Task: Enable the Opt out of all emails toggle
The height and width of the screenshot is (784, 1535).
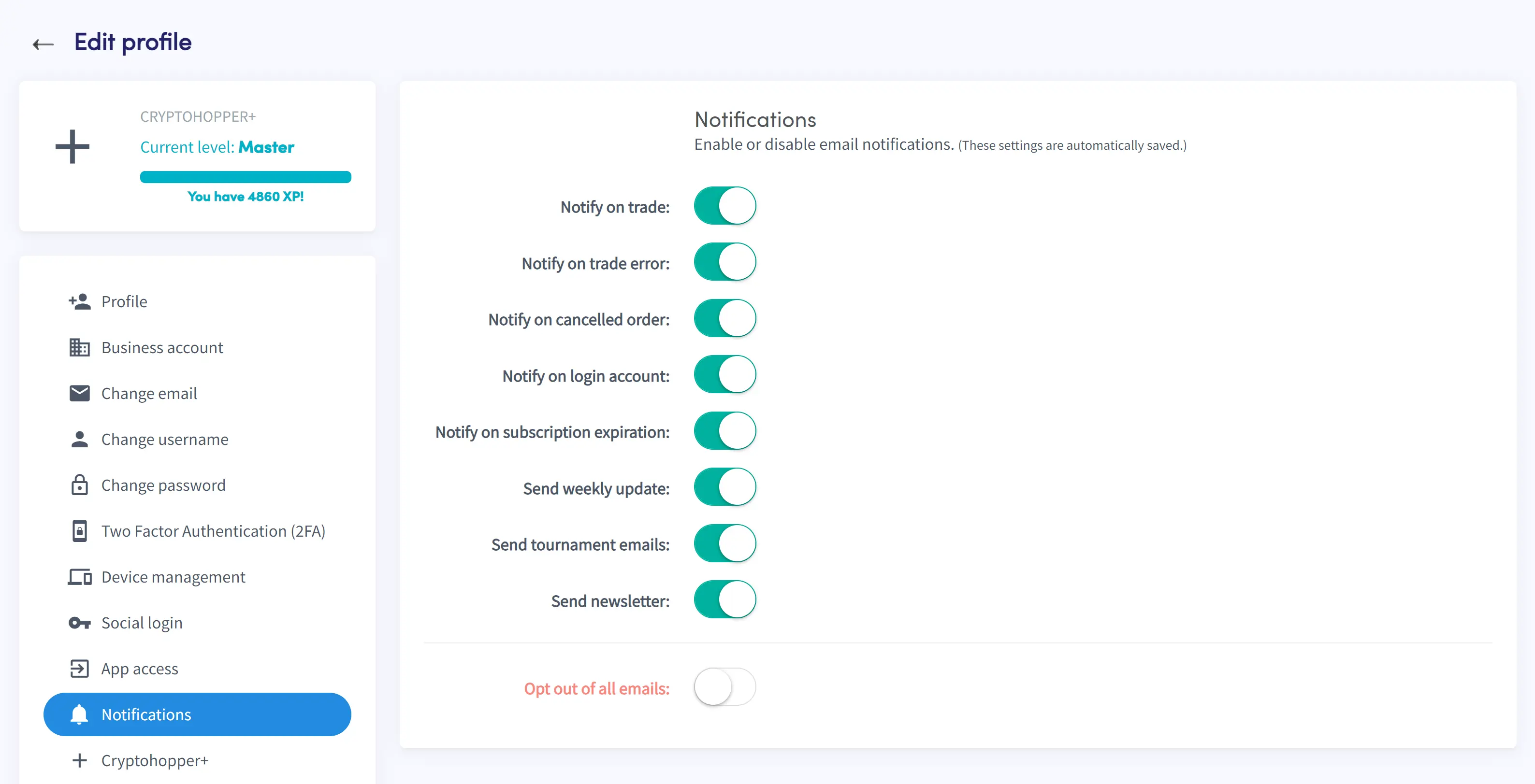Action: 724,688
